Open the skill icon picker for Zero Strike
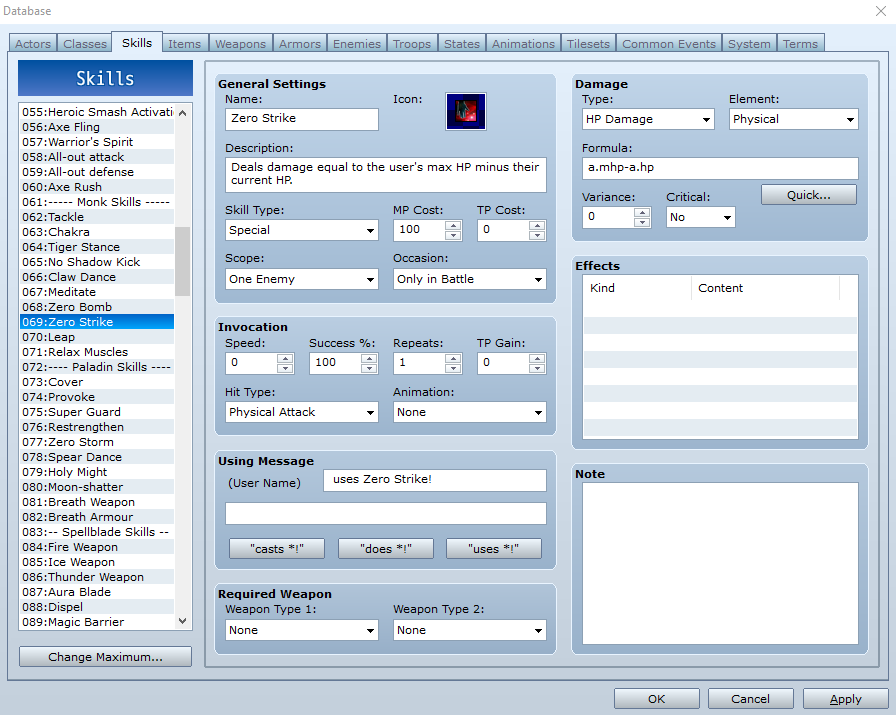 (x=466, y=111)
